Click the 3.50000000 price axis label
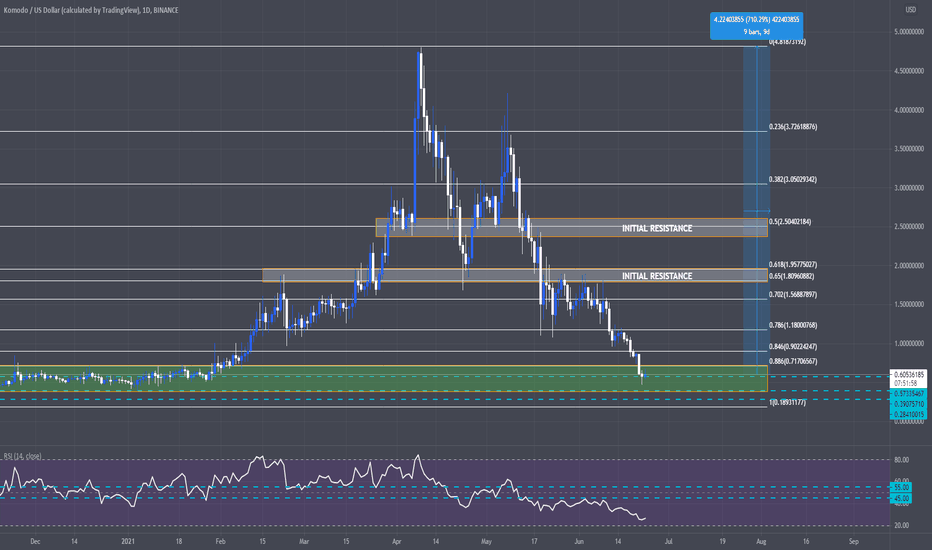932x550 pixels. tap(909, 149)
